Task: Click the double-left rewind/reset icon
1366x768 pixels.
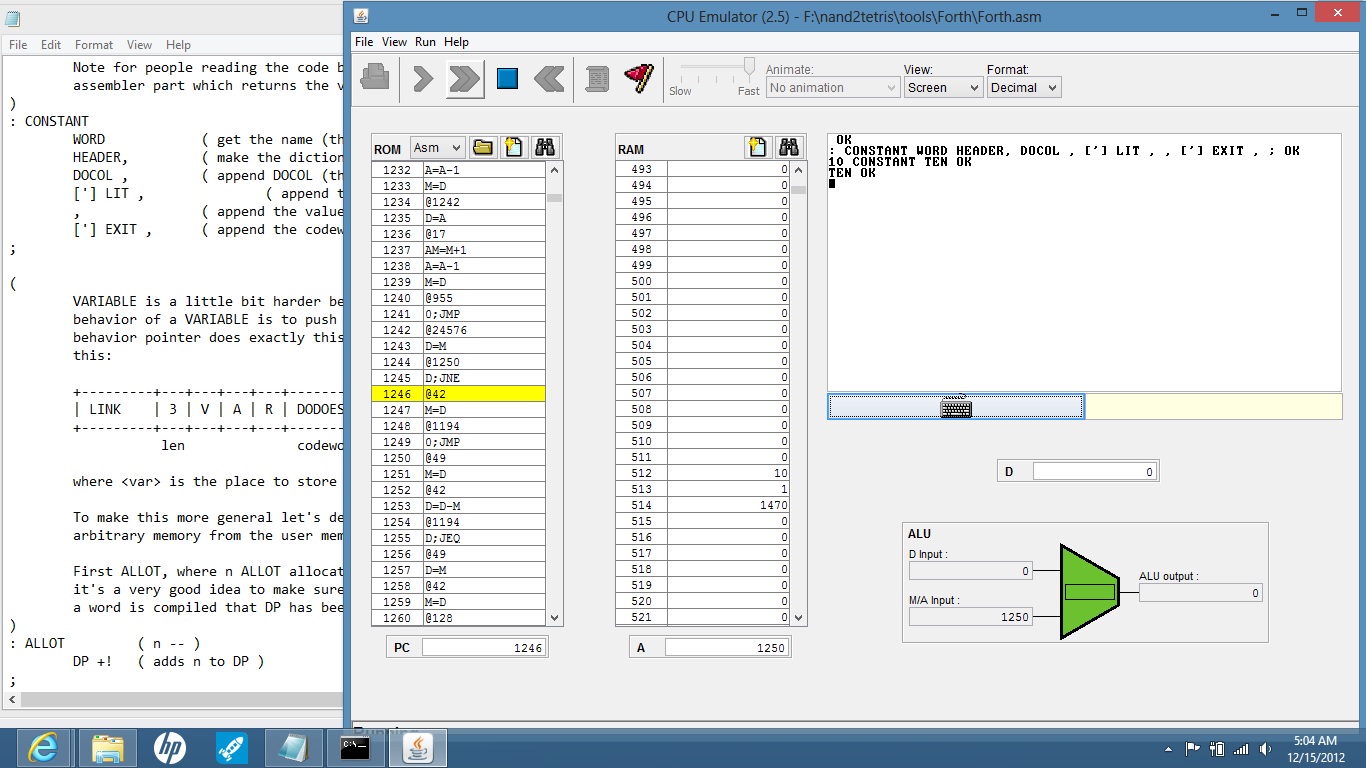Action: [x=549, y=79]
